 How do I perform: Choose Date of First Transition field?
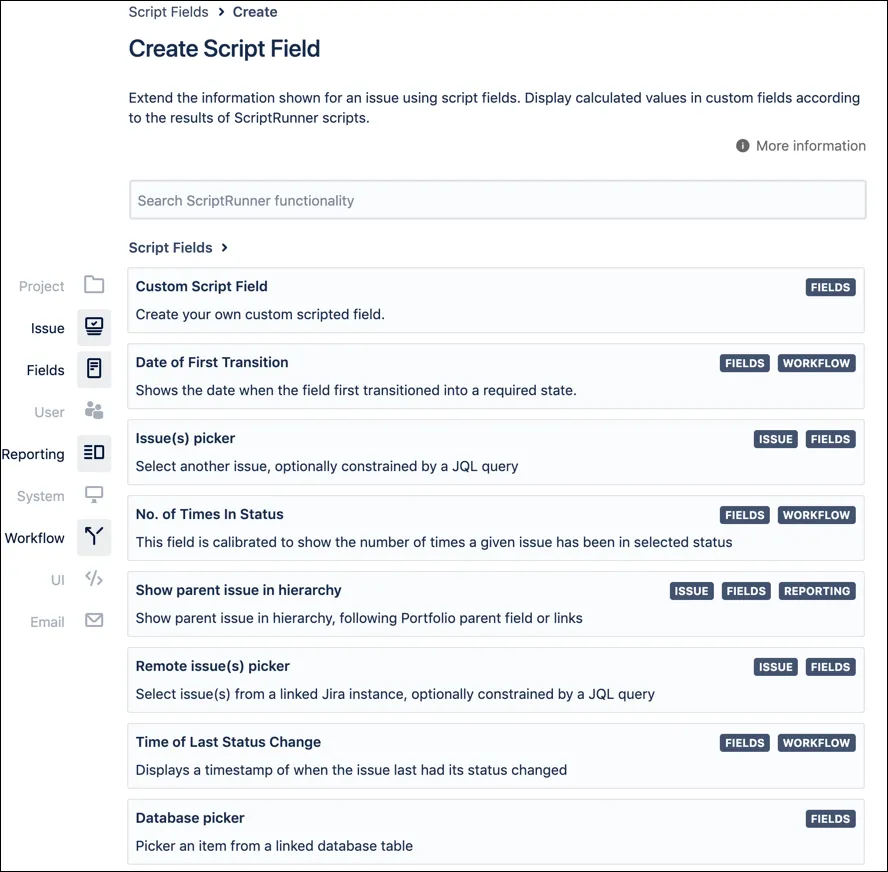click(496, 376)
